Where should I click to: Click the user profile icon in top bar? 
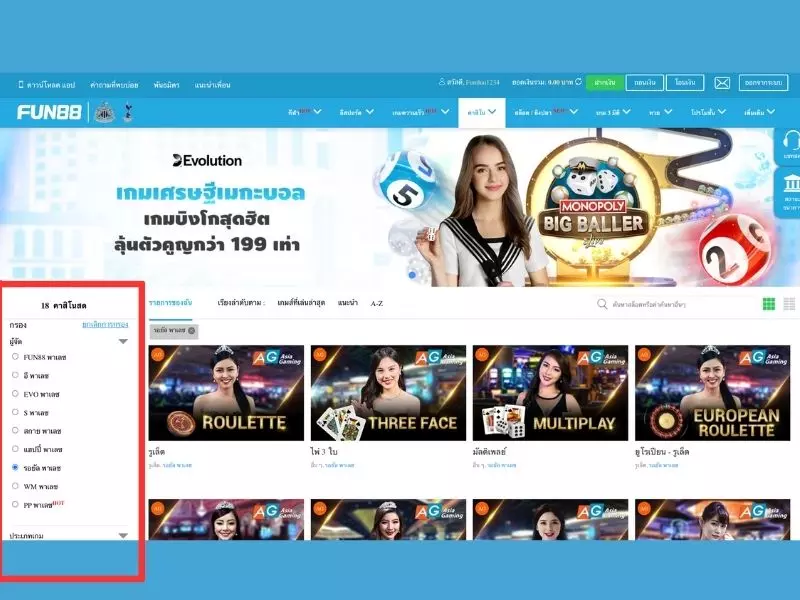pyautogui.click(x=442, y=82)
